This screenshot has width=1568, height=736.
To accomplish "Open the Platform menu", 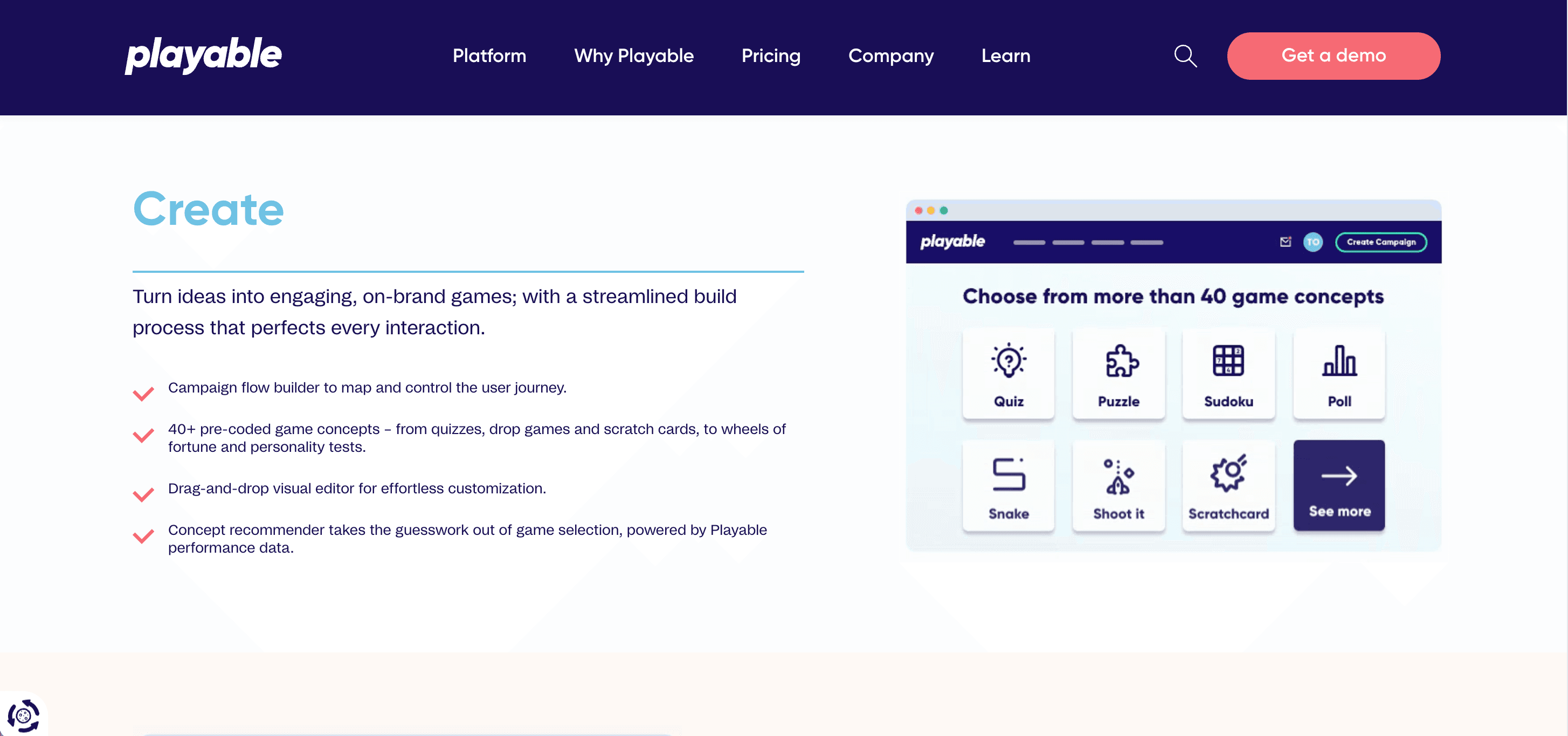I will 489,56.
